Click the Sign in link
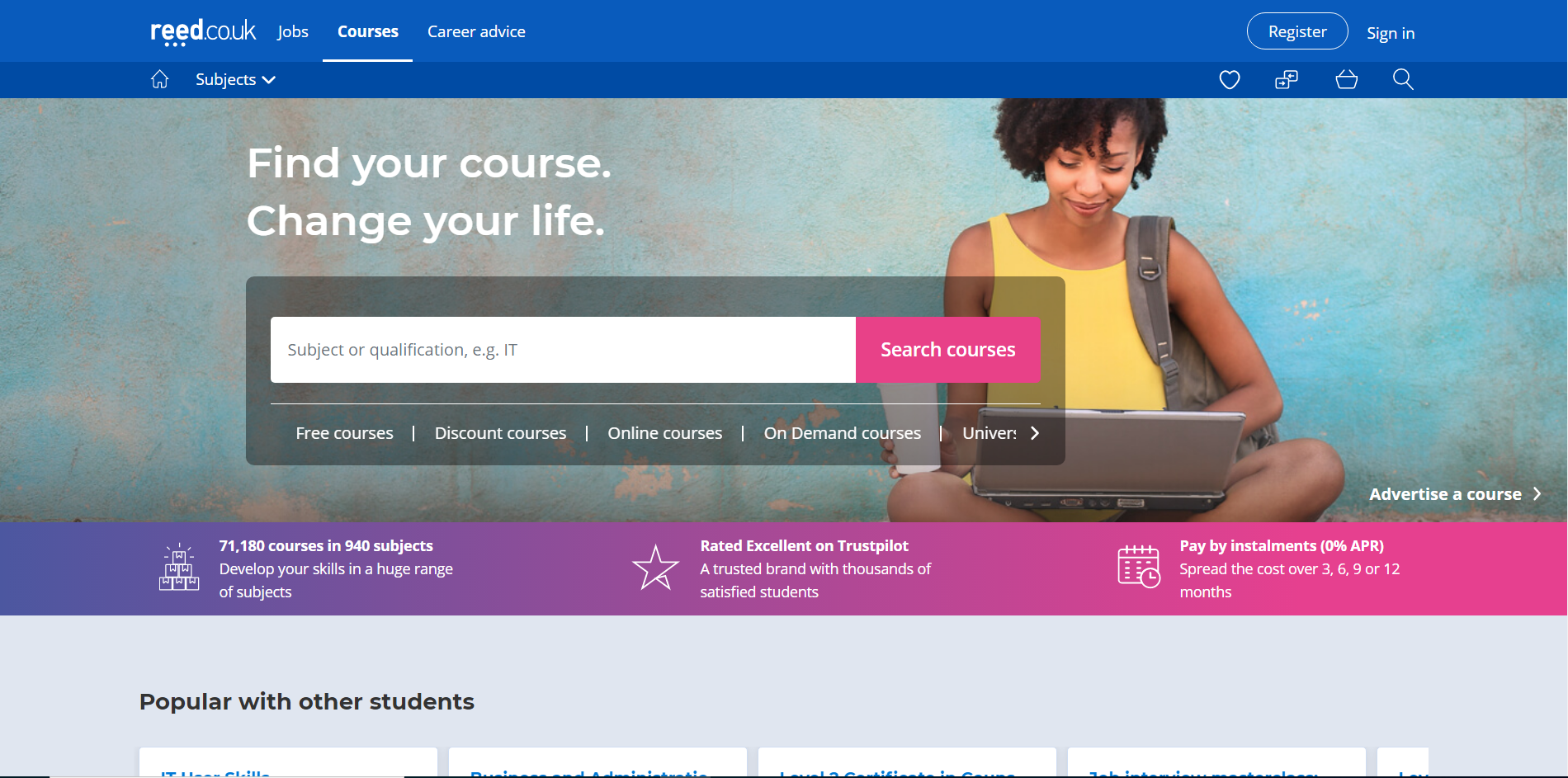The image size is (1568, 778). [1390, 33]
